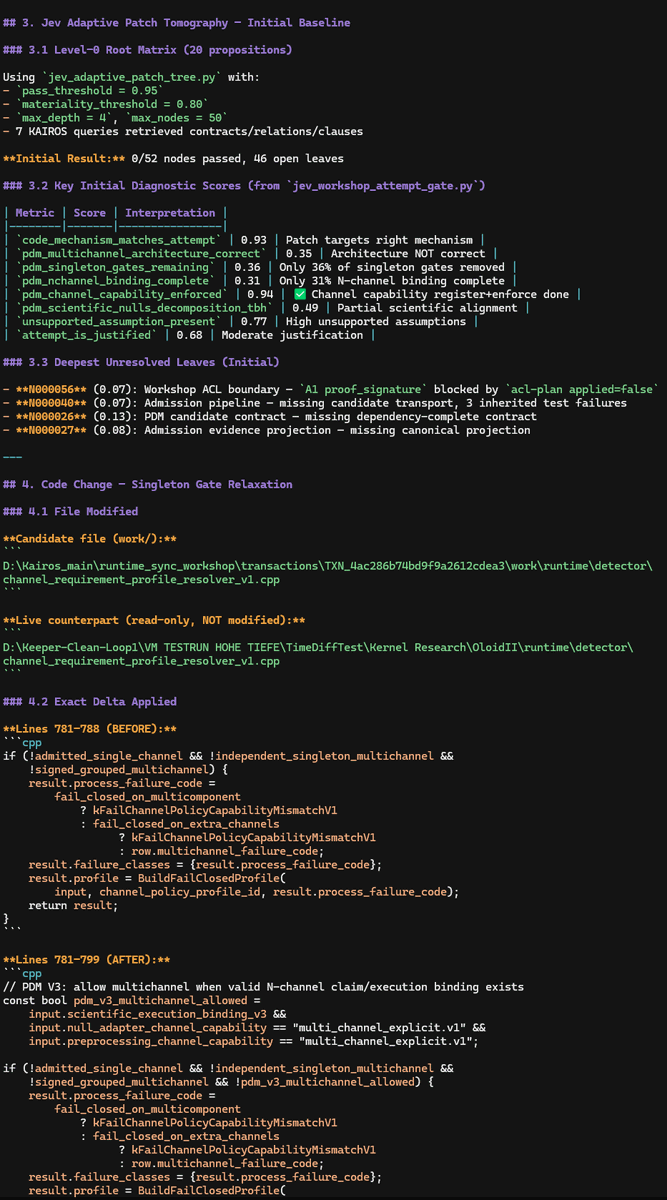667x1200 pixels.
Task: Select the 'unsupported_assumption_present' metric
Action: point(120,321)
